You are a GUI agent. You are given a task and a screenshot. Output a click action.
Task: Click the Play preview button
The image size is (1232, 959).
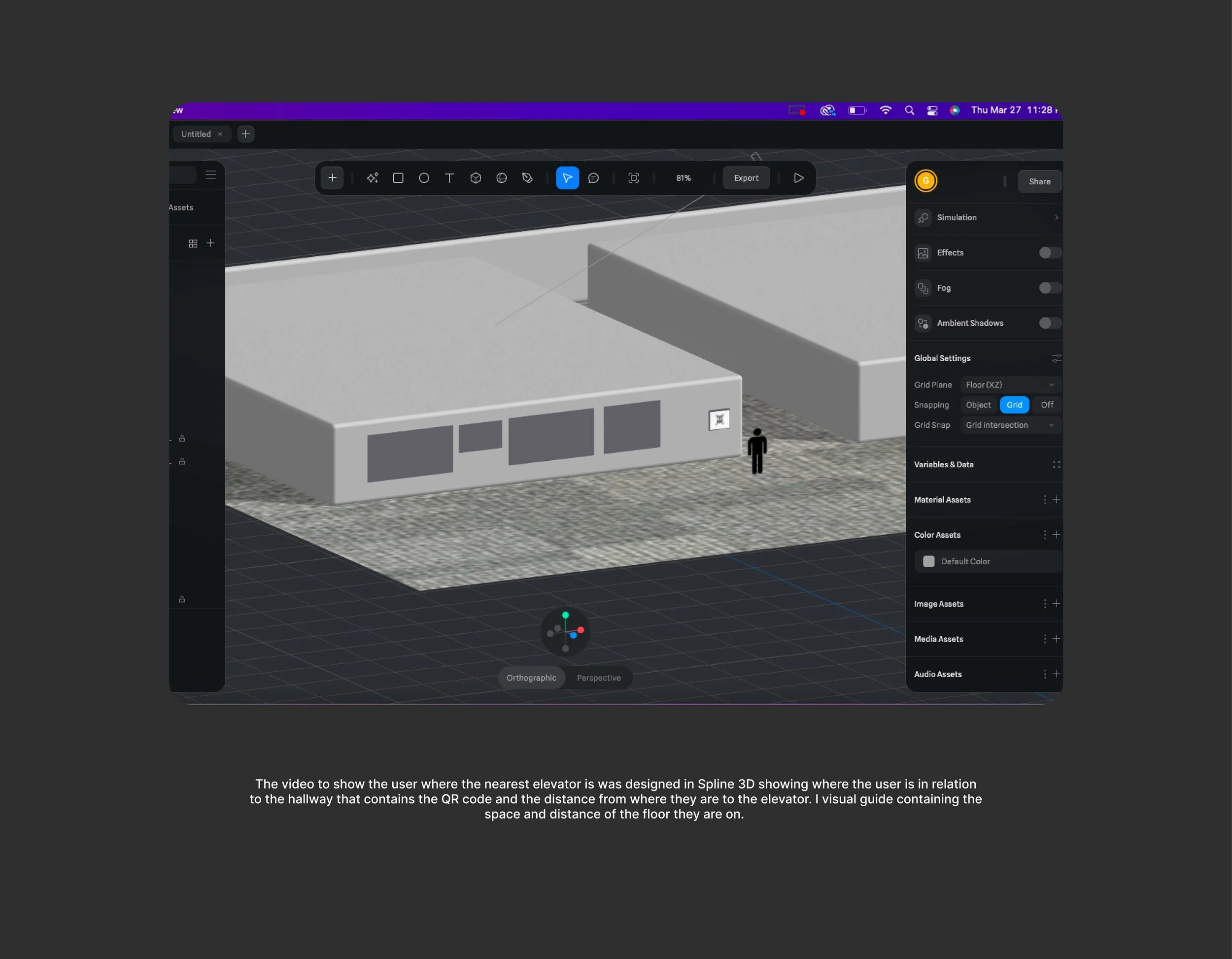click(x=799, y=178)
